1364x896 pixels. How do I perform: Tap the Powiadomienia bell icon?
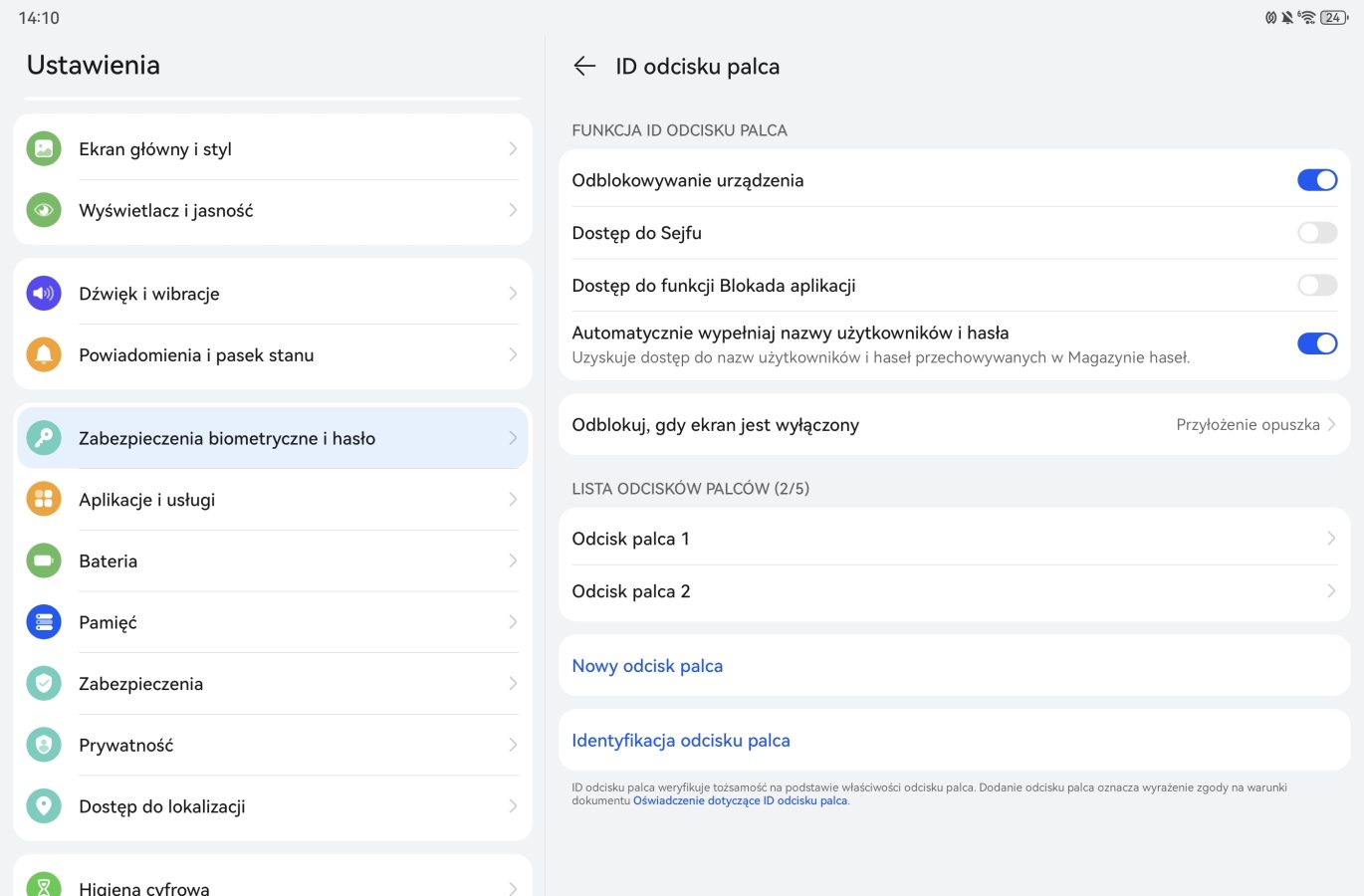(x=44, y=354)
